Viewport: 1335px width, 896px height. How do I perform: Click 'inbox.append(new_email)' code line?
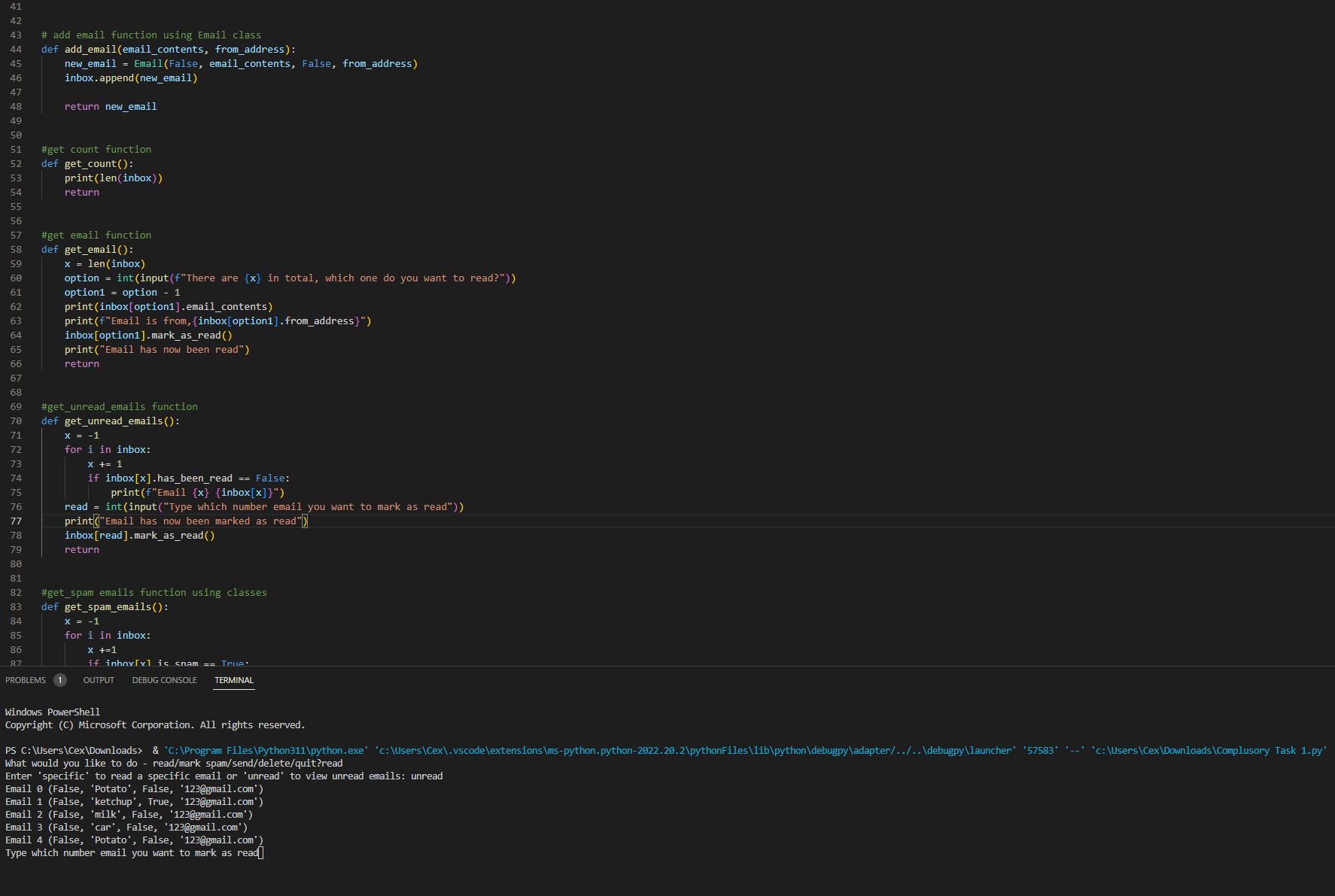coord(131,78)
